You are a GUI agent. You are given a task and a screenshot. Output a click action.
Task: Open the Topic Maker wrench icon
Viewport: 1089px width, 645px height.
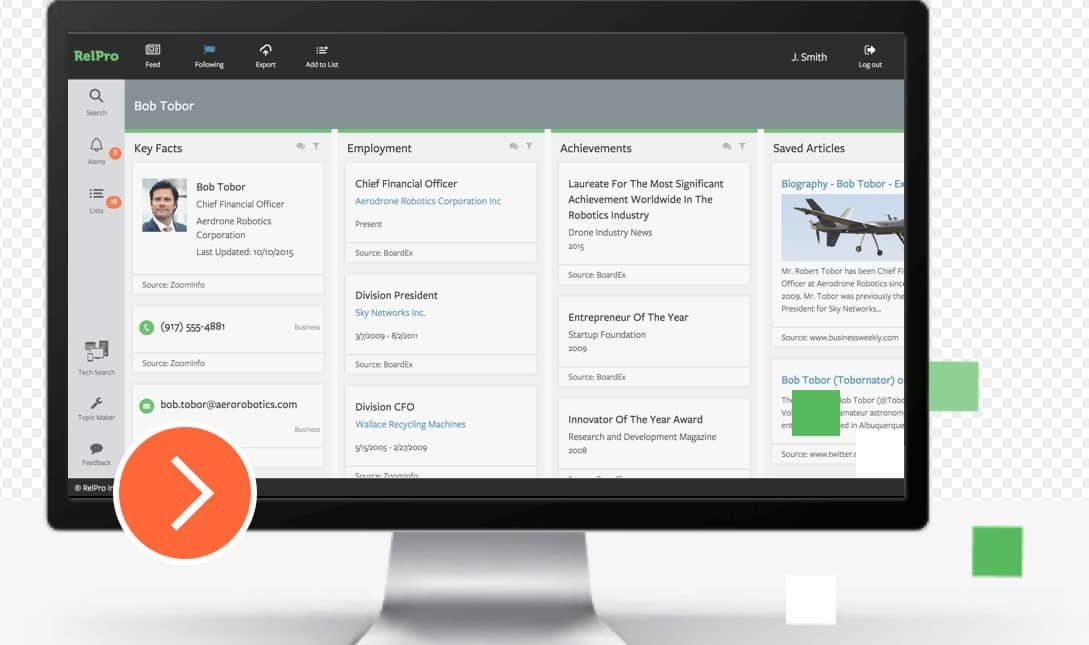97,403
